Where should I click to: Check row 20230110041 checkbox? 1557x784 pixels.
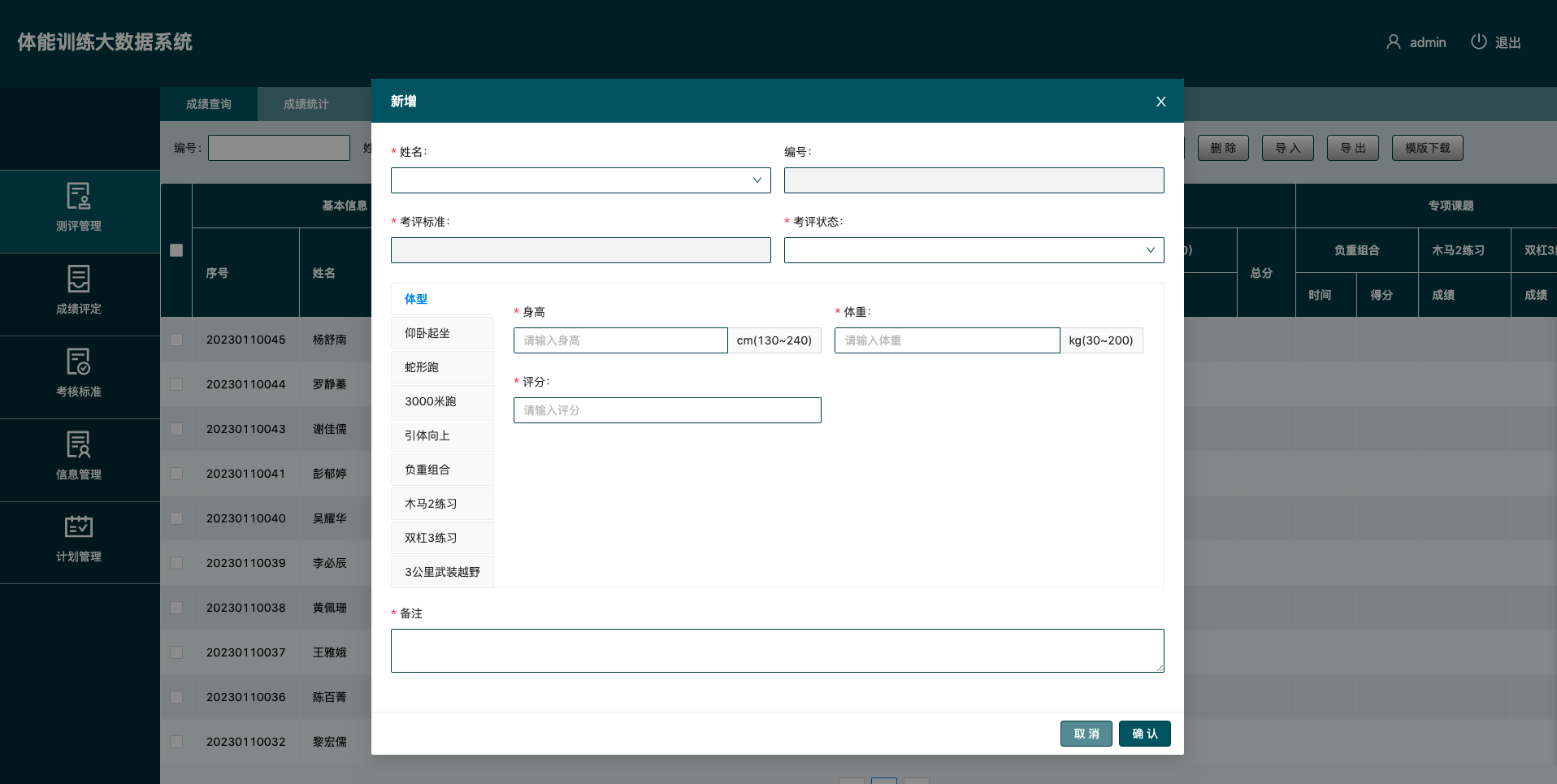(x=176, y=474)
